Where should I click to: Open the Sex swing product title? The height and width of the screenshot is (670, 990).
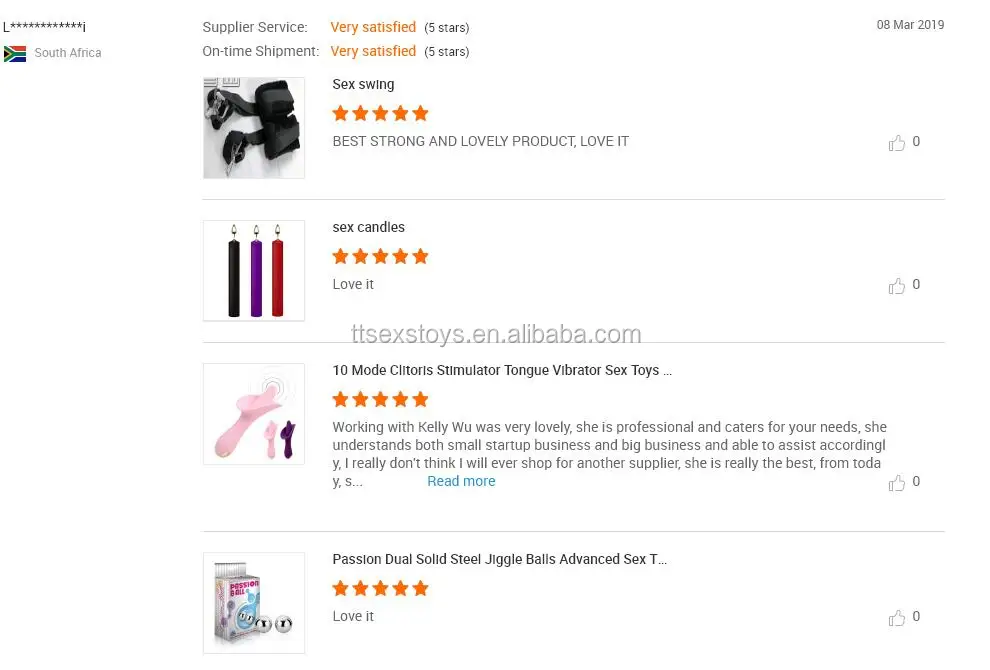363,85
